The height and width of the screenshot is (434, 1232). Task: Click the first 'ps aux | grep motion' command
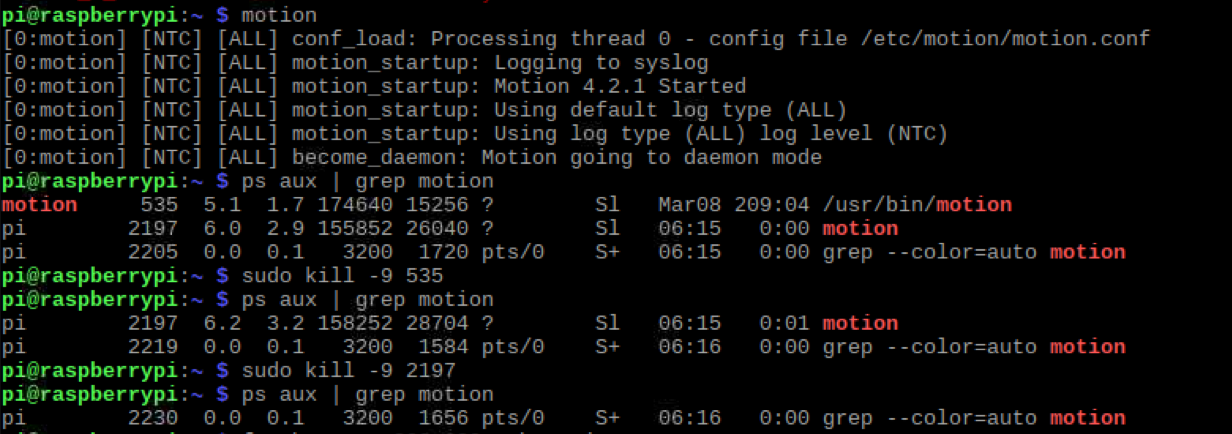(367, 181)
